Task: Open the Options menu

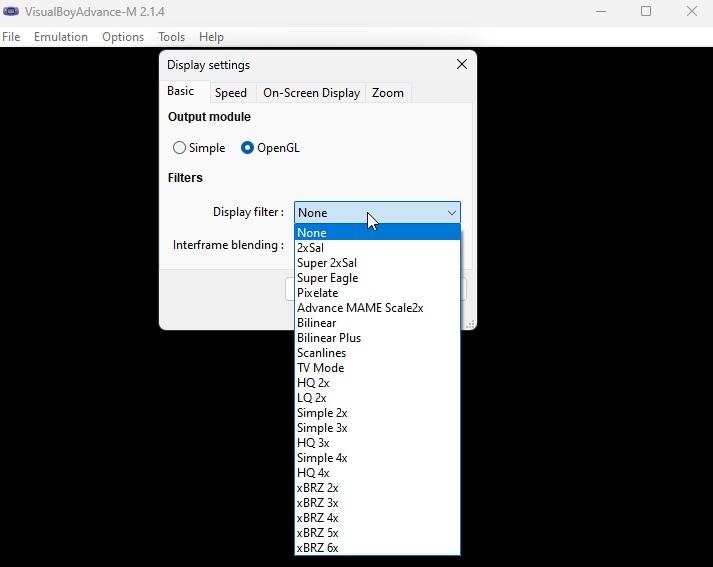Action: point(123,37)
